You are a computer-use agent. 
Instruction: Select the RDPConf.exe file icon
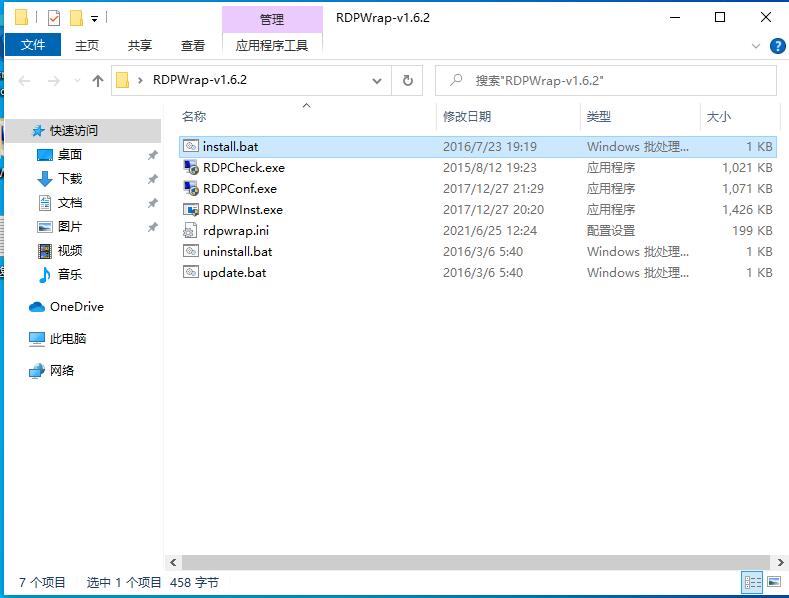(191, 188)
